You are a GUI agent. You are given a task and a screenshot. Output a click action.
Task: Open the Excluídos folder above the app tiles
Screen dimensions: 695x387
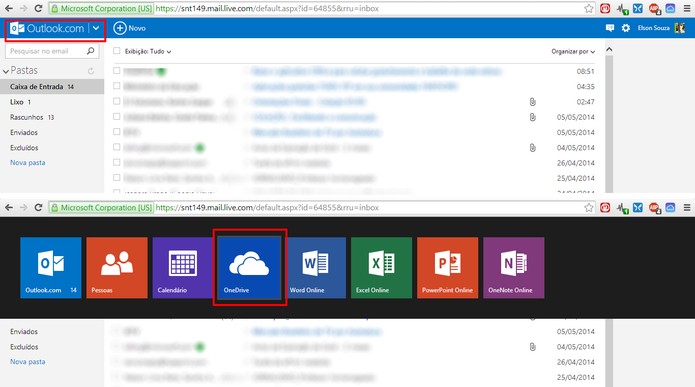point(24,148)
